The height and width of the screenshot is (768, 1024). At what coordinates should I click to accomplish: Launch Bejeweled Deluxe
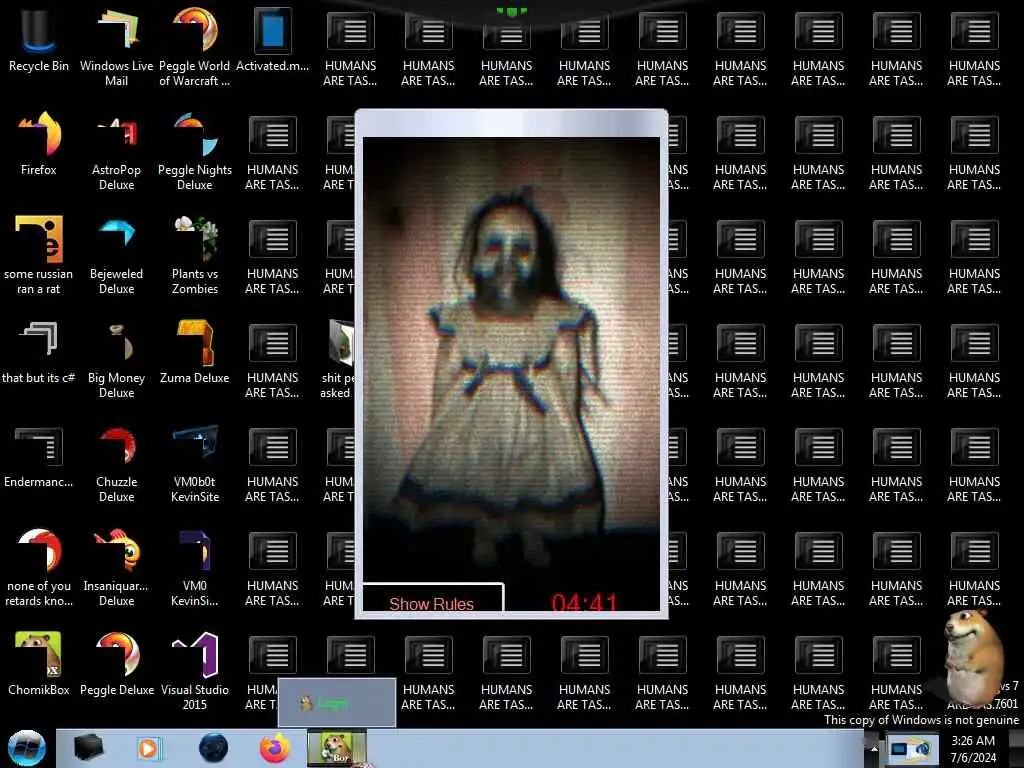(x=116, y=255)
